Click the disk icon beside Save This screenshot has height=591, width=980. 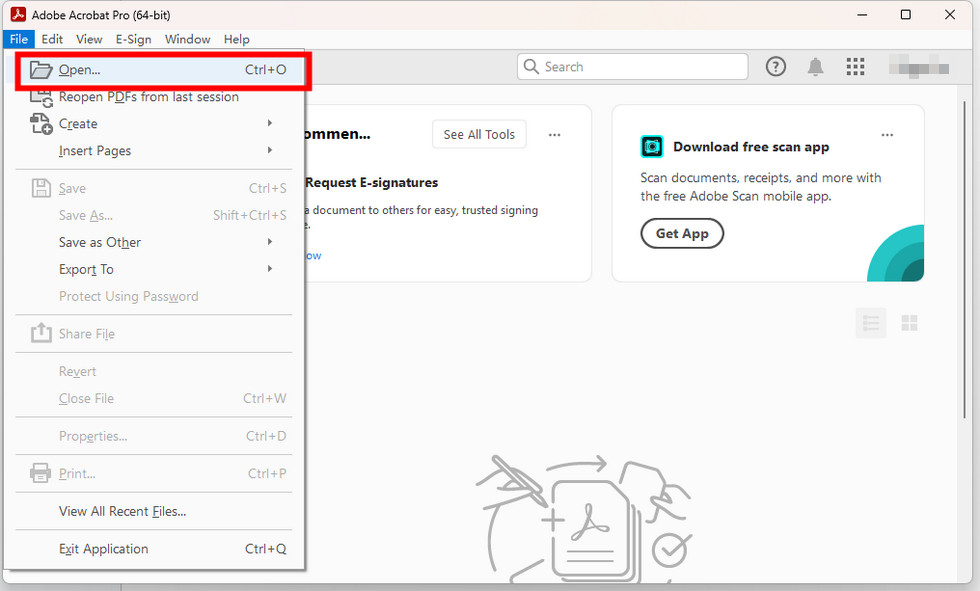coord(41,188)
